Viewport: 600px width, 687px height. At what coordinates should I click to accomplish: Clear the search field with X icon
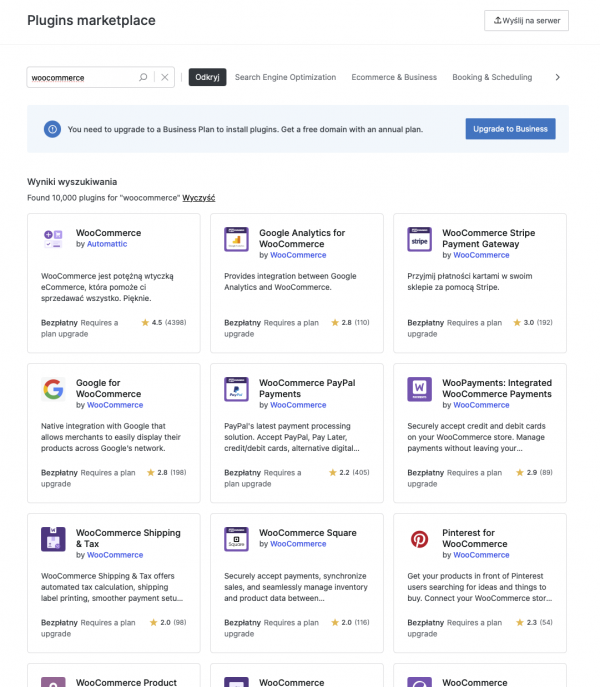click(165, 77)
